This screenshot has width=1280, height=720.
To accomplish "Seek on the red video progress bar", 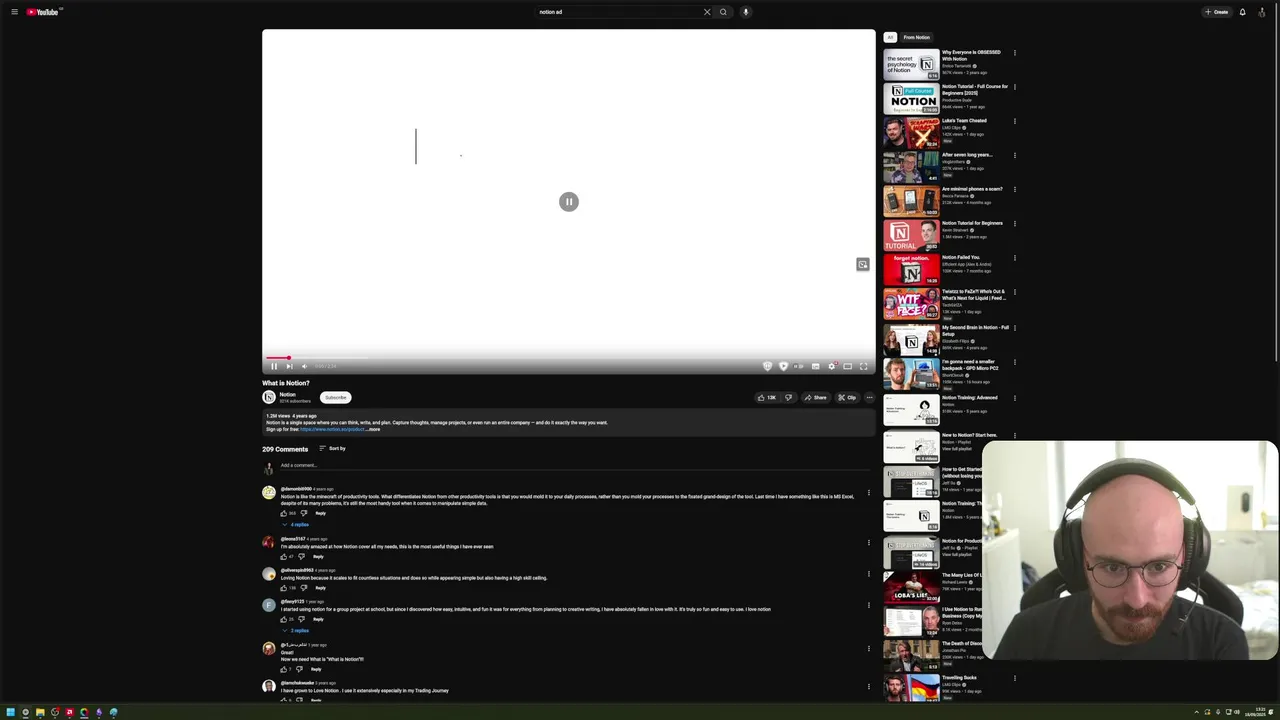I will (x=568, y=357).
